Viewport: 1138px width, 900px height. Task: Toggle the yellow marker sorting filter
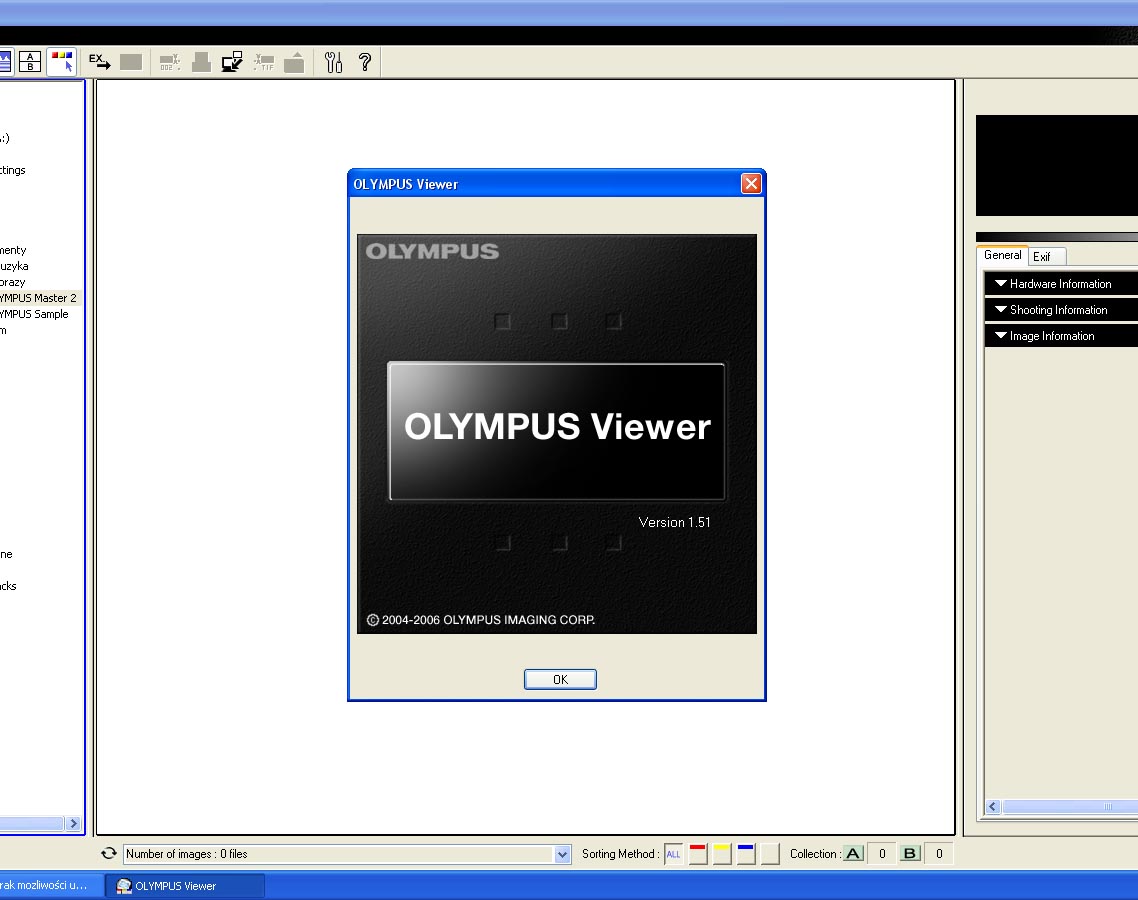coord(721,854)
